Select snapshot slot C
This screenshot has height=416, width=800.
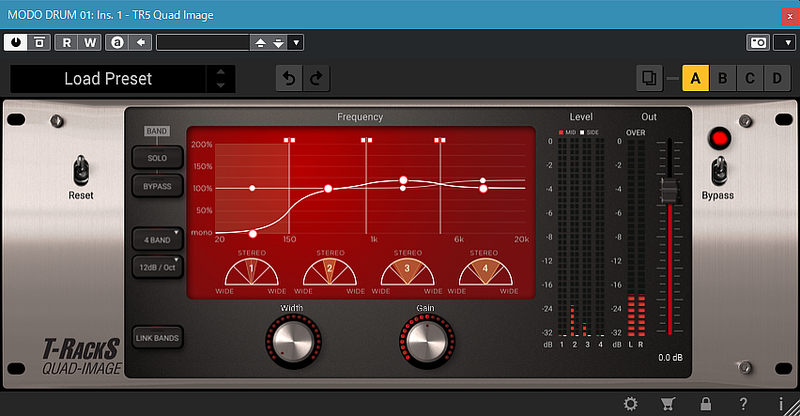pos(749,79)
